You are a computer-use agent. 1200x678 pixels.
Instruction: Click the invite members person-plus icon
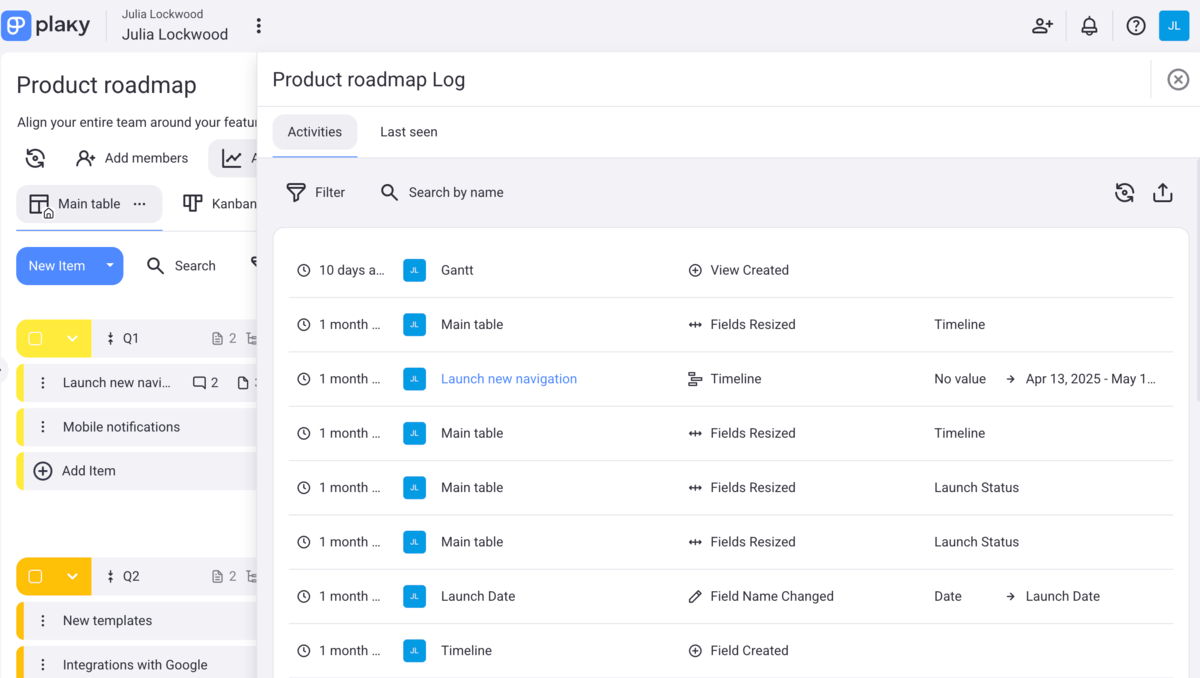pos(1042,25)
